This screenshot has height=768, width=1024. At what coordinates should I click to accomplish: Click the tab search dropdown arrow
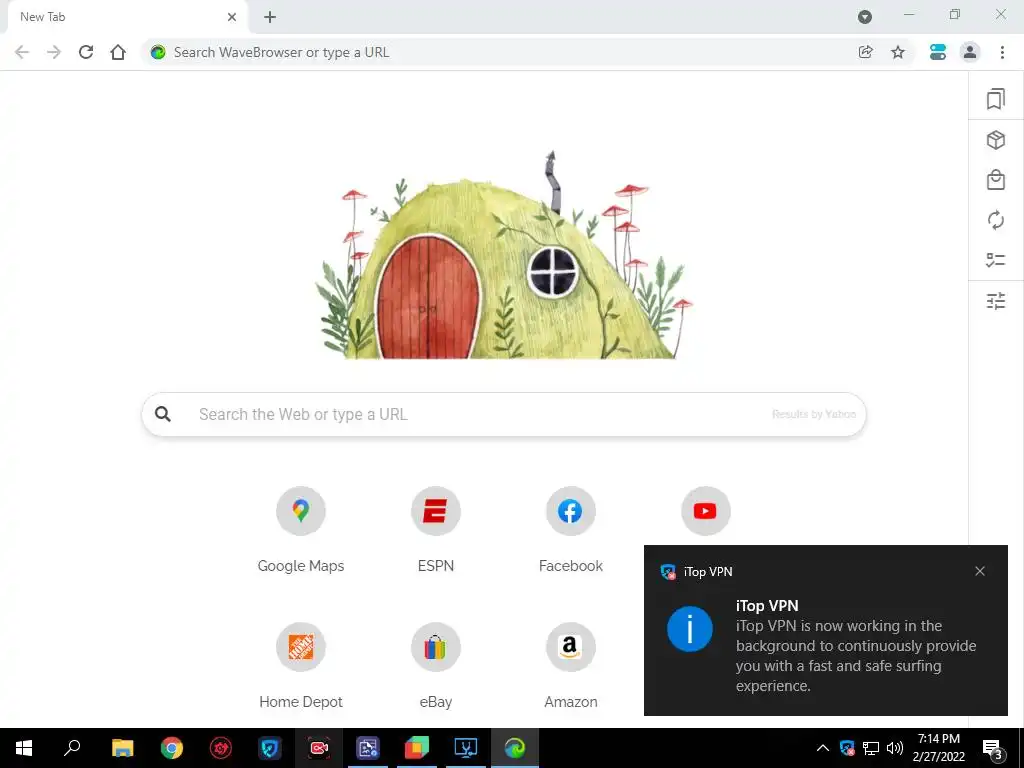coord(865,17)
